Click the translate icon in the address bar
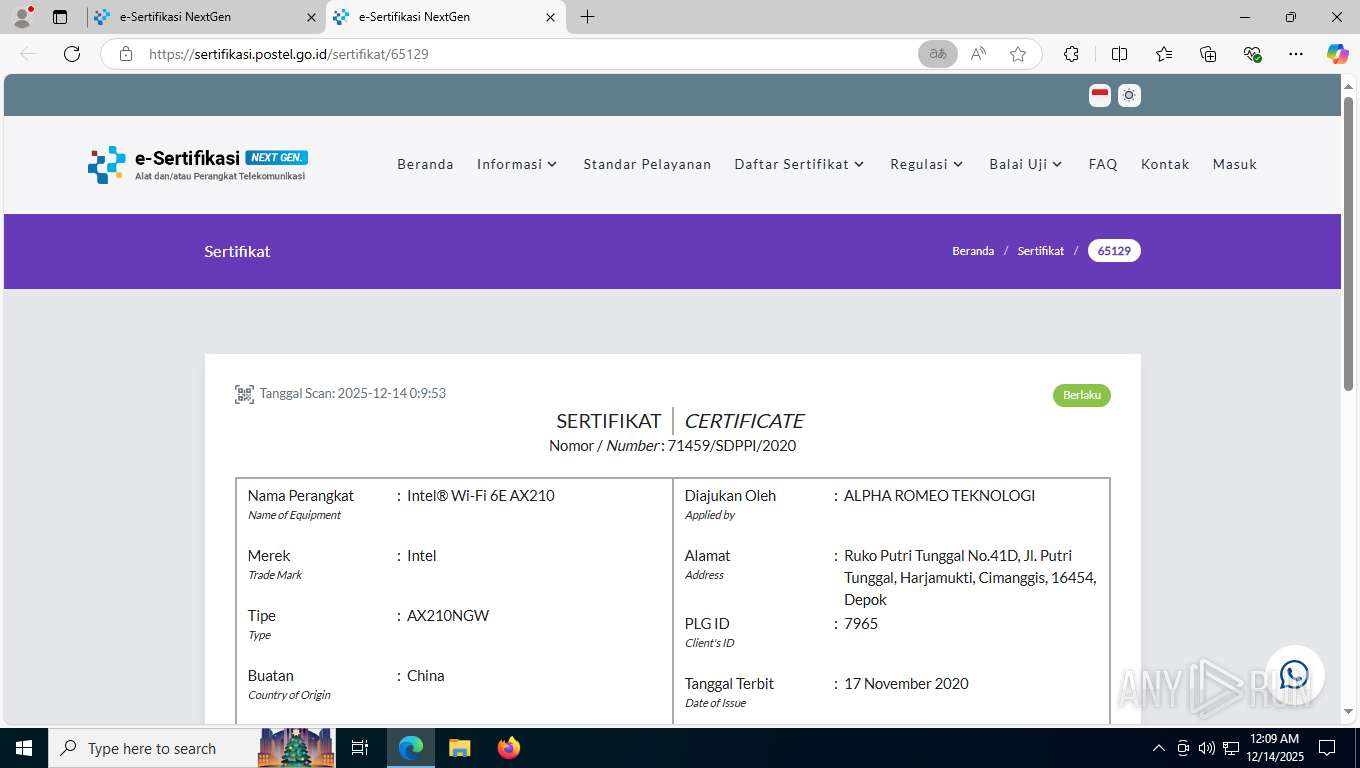 click(x=937, y=54)
